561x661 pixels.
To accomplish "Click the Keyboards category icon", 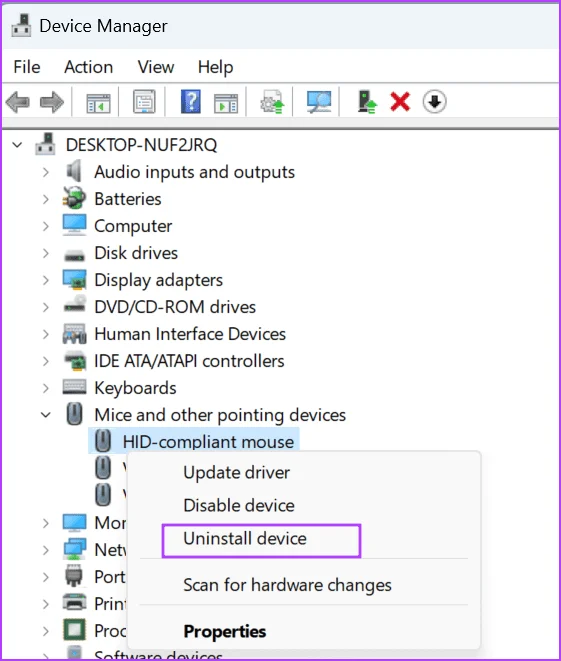I will coord(74,387).
